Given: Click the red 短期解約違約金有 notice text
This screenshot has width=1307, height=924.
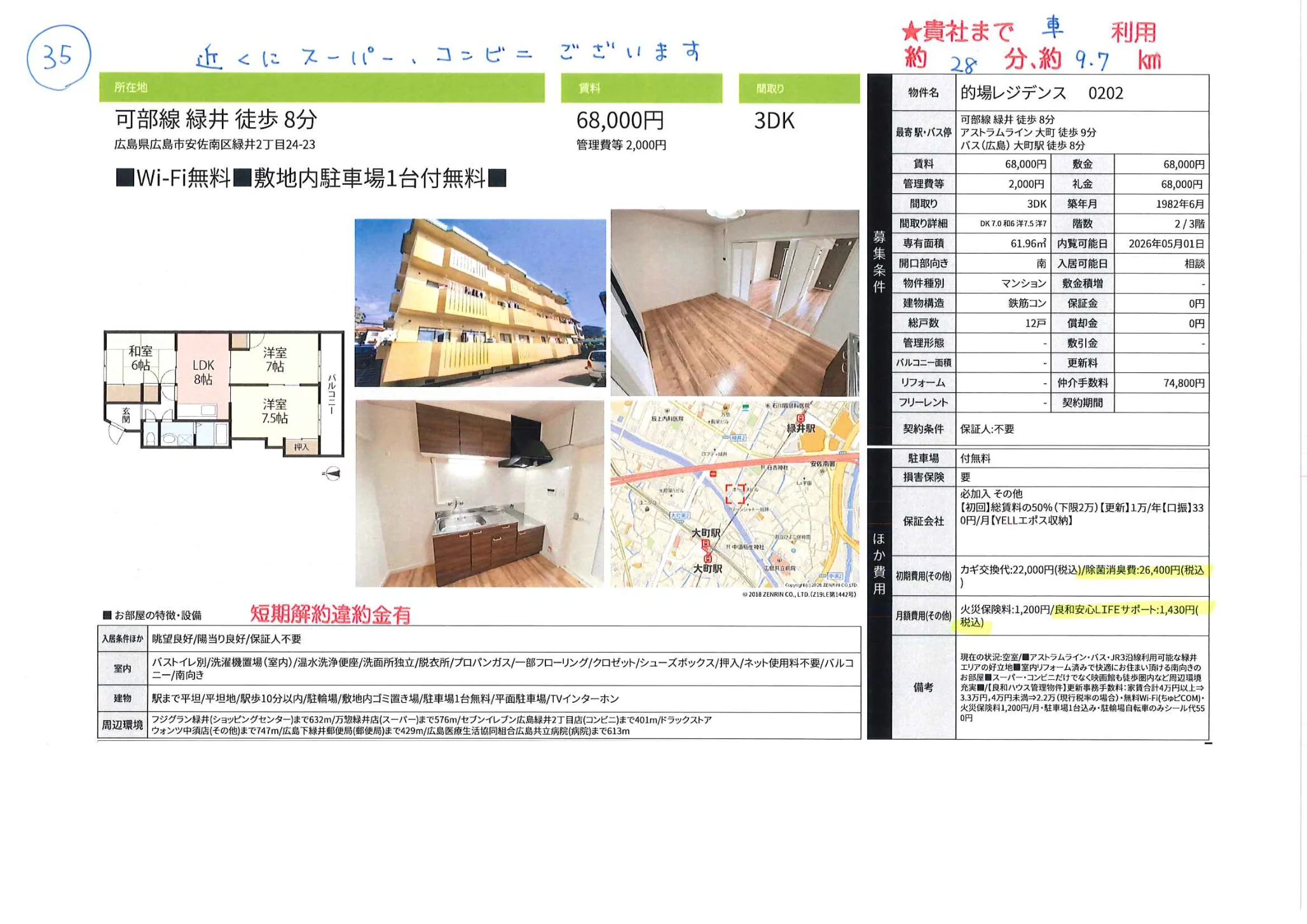Looking at the screenshot, I should (330, 615).
